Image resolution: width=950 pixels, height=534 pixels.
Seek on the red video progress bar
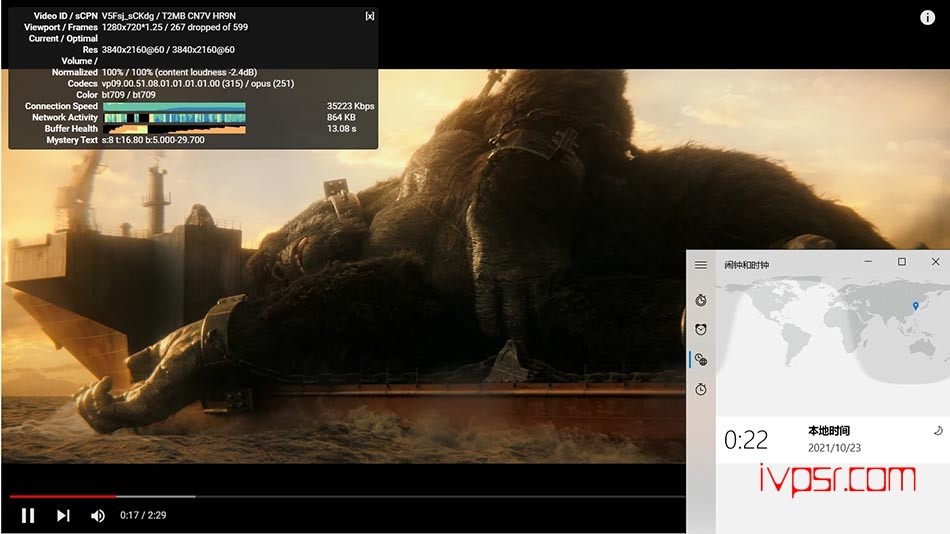[62, 496]
